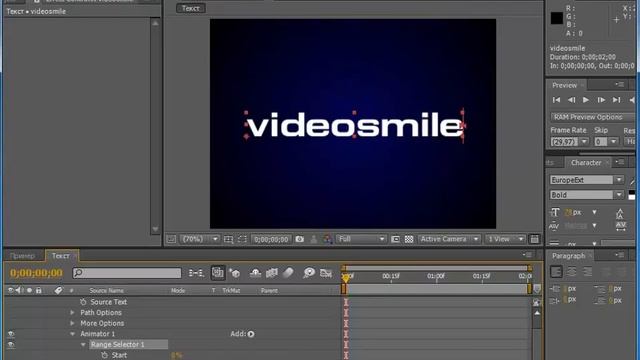Click the label tag column header icon
This screenshot has width=640, height=360.
58,290
